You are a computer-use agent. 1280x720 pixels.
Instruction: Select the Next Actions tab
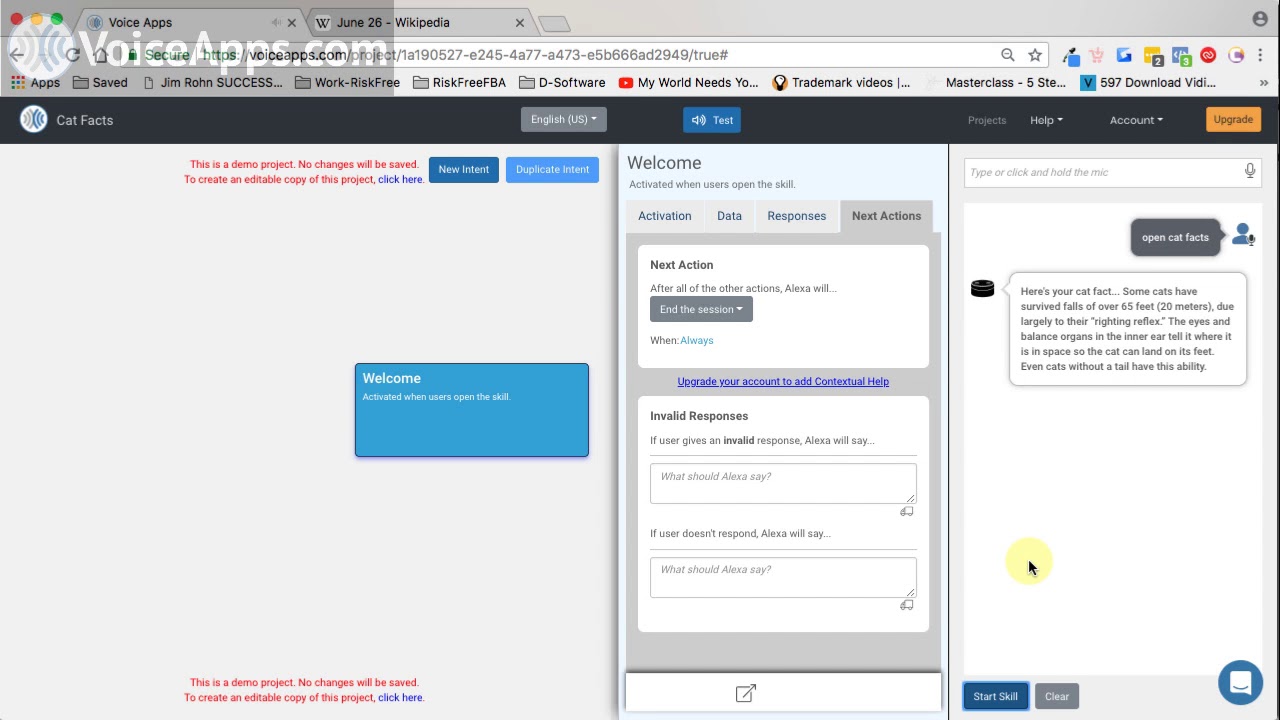(886, 216)
